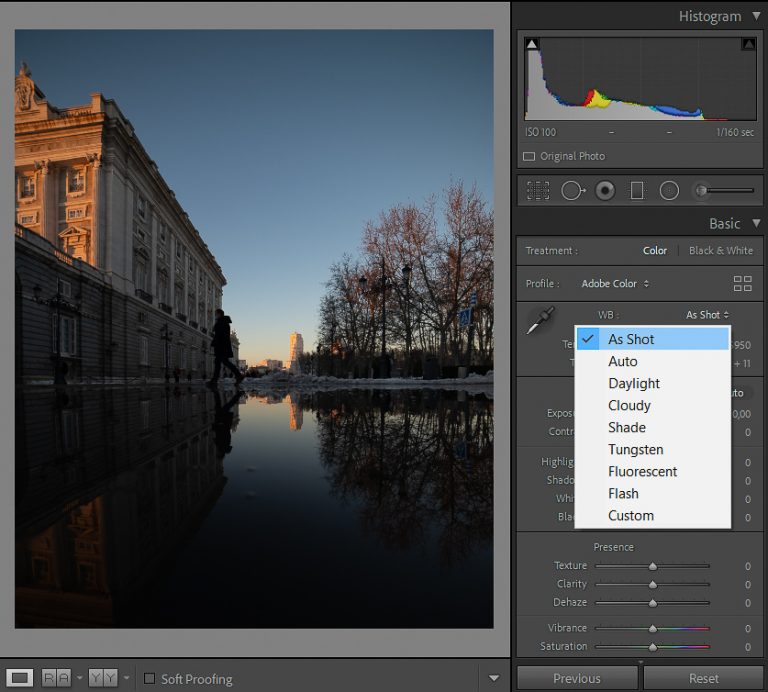The image size is (768, 692).
Task: Choose Flash white balance preset
Action: (653, 493)
